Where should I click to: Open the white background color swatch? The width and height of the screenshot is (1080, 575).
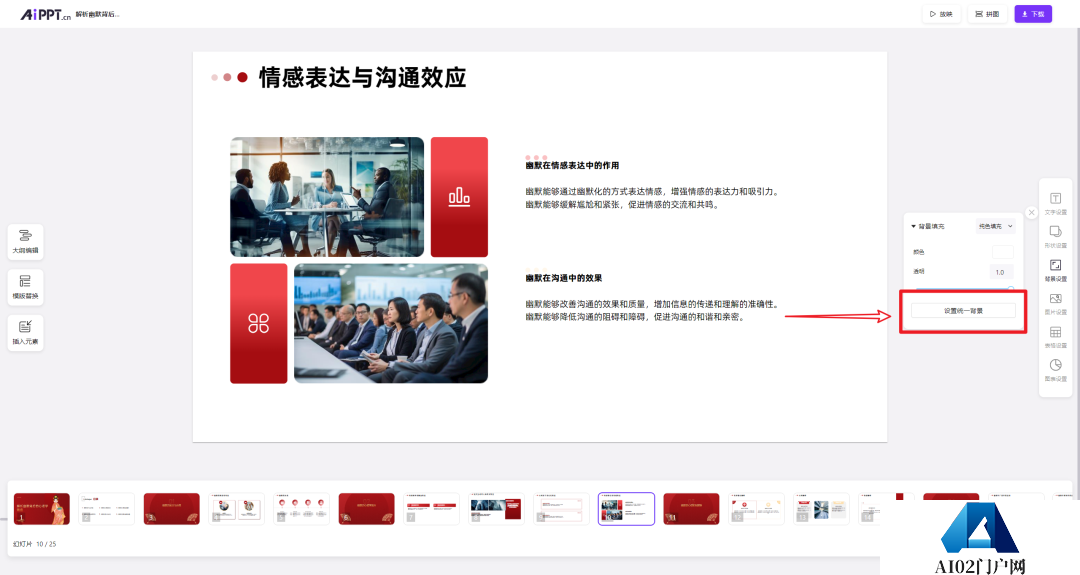click(x=1002, y=252)
